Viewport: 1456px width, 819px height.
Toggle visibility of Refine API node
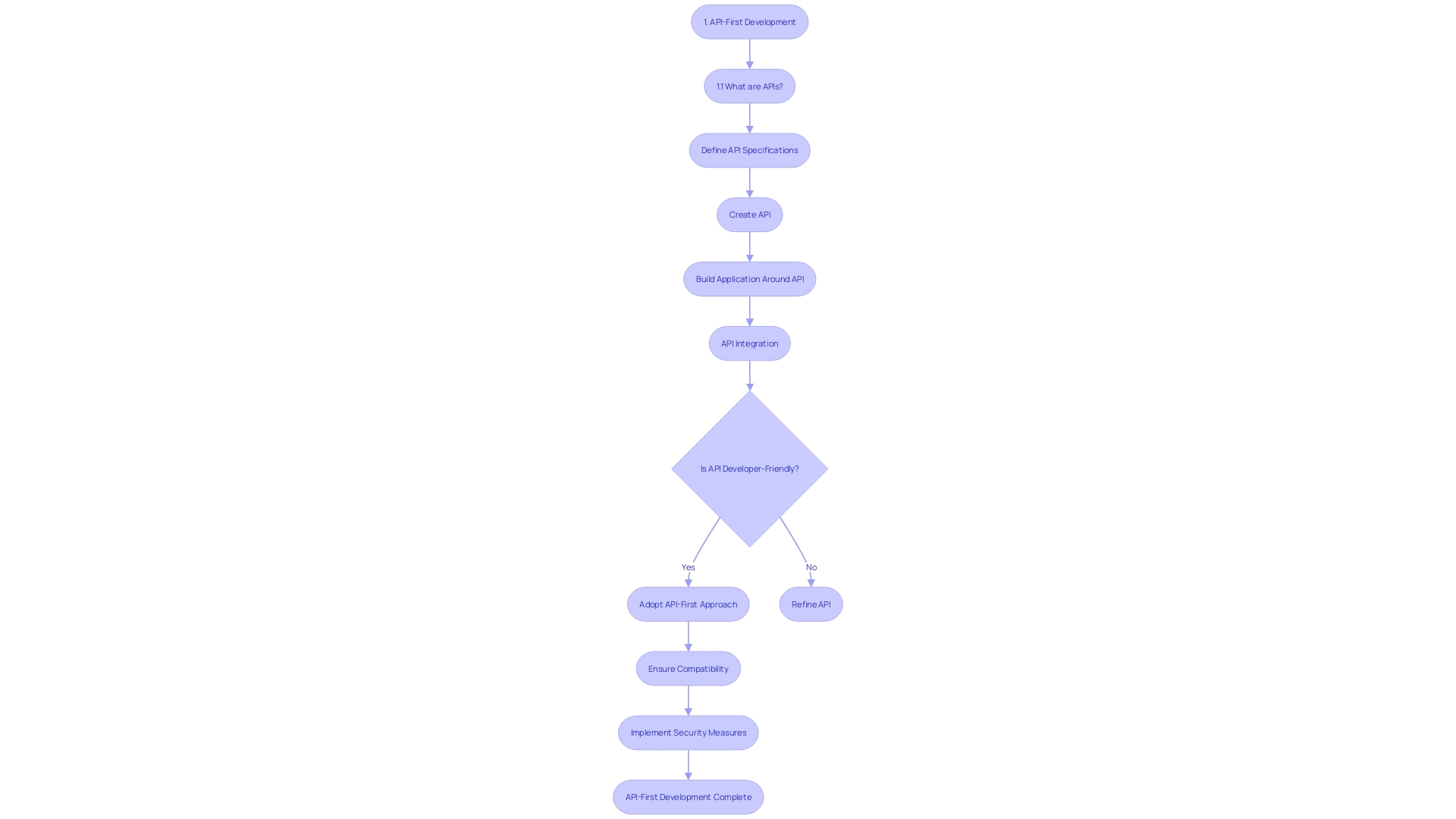810,604
